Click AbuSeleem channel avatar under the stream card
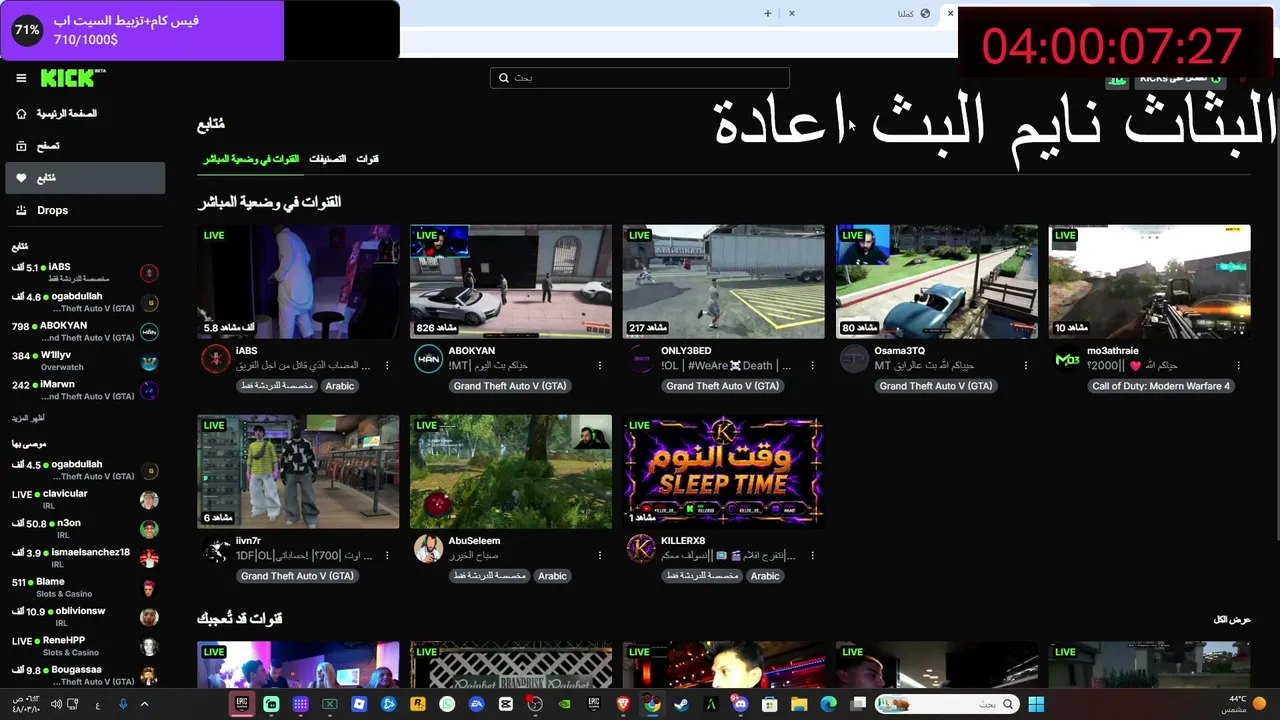 [x=429, y=549]
